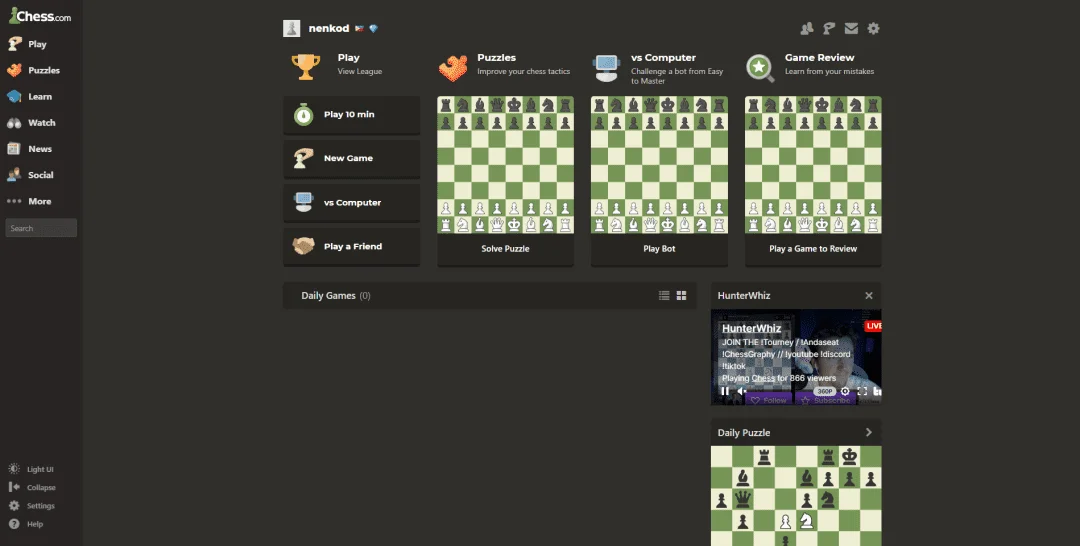Viewport: 1080px width, 546px height.
Task: Click Play a Game to Review board thumbnail
Action: coord(813,165)
